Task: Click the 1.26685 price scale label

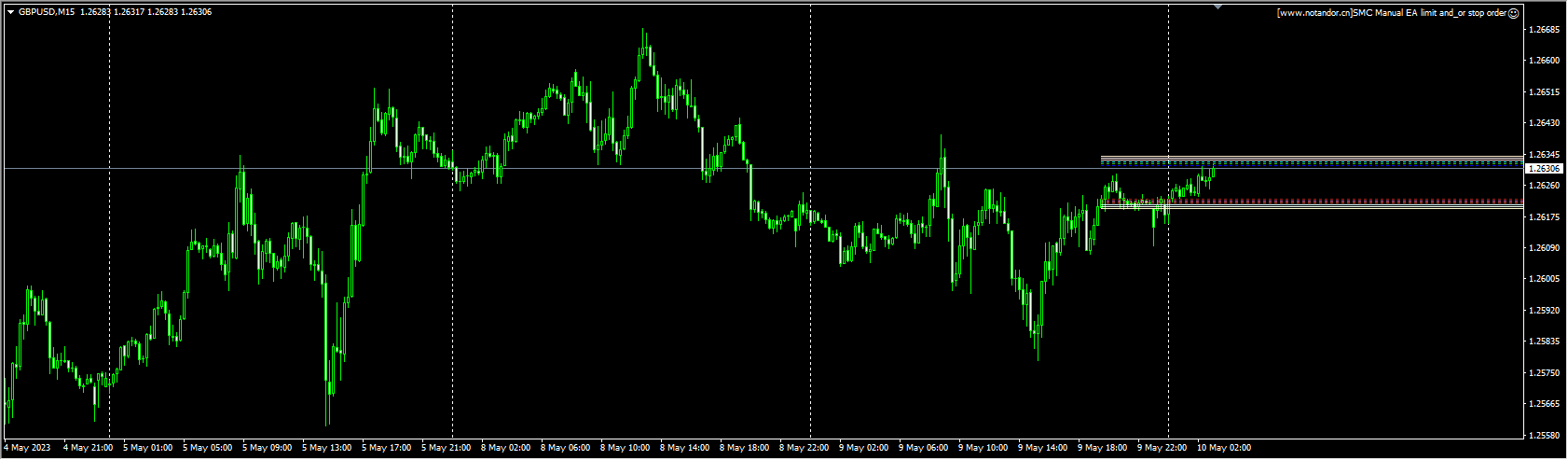Action: point(1547,30)
